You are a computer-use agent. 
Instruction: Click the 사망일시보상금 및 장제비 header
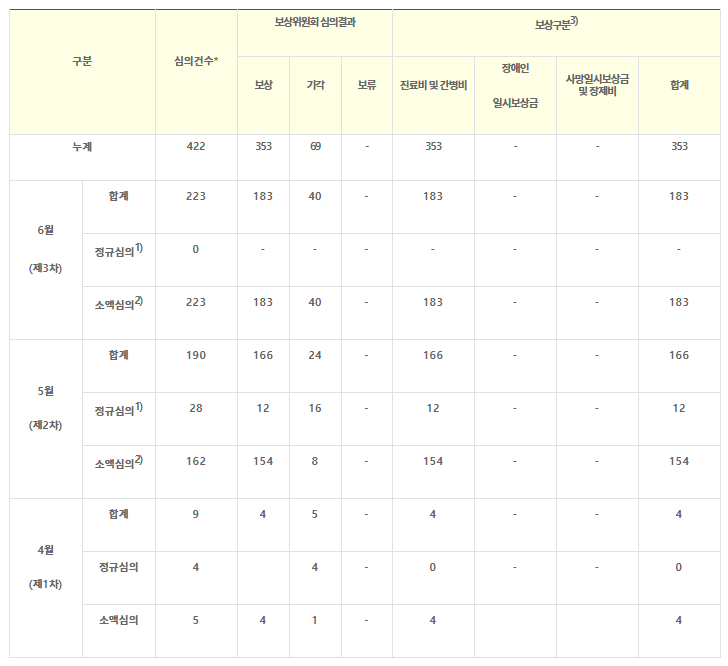[x=597, y=85]
